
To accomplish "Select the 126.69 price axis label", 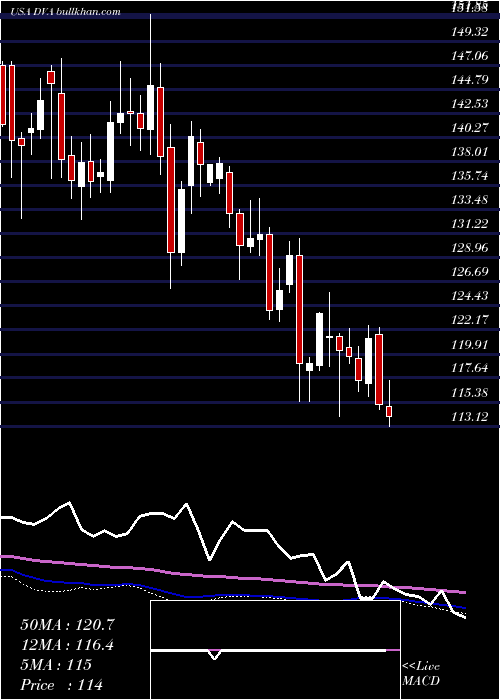I will 470,272.
